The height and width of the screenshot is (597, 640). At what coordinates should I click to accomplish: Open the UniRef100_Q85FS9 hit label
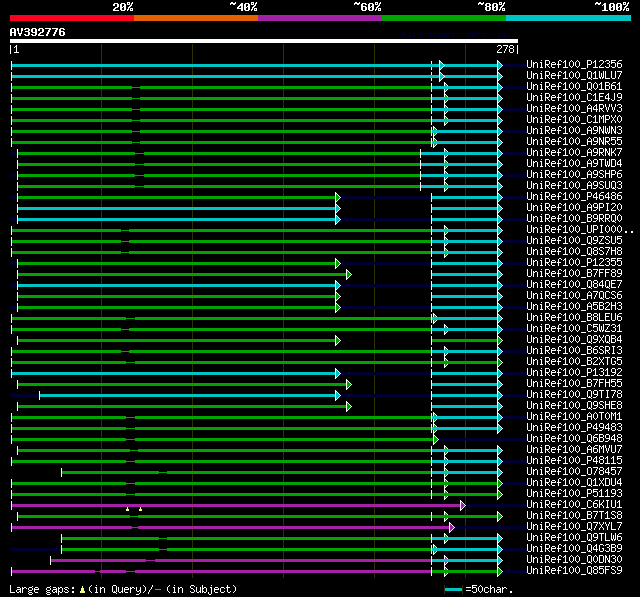pyautogui.click(x=574, y=570)
